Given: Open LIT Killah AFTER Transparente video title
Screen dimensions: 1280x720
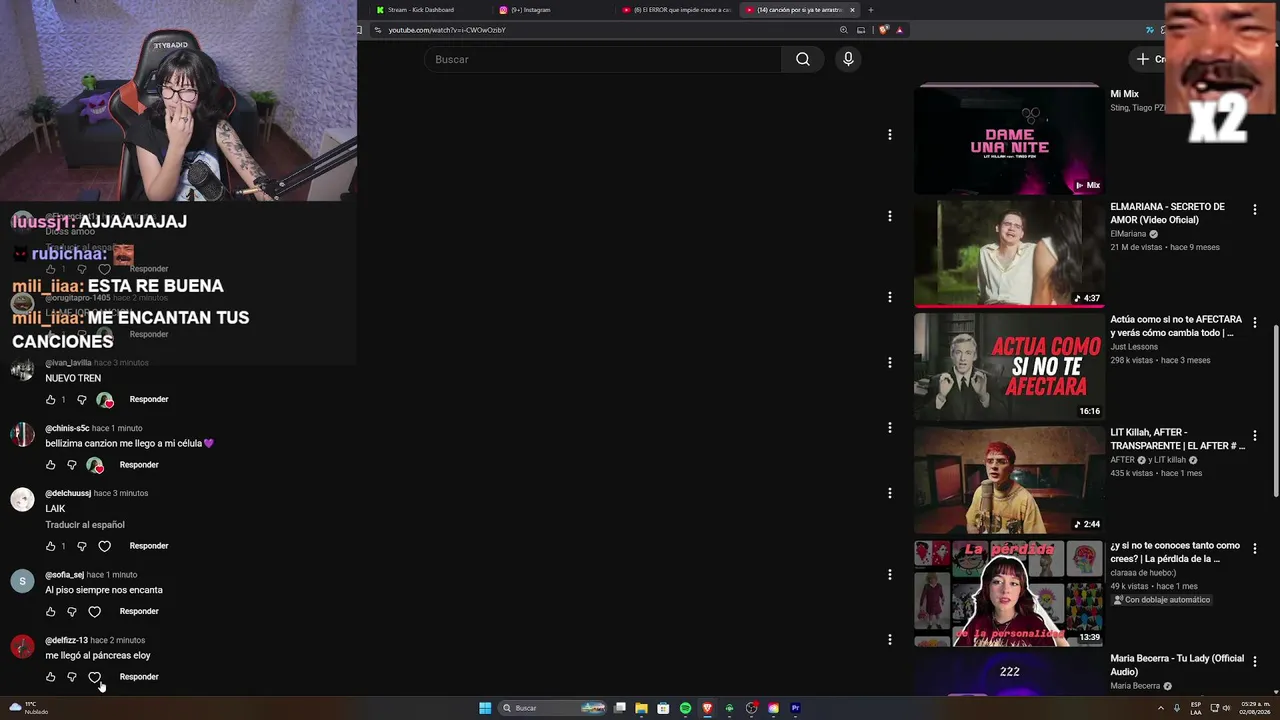Looking at the screenshot, I should point(1178,439).
